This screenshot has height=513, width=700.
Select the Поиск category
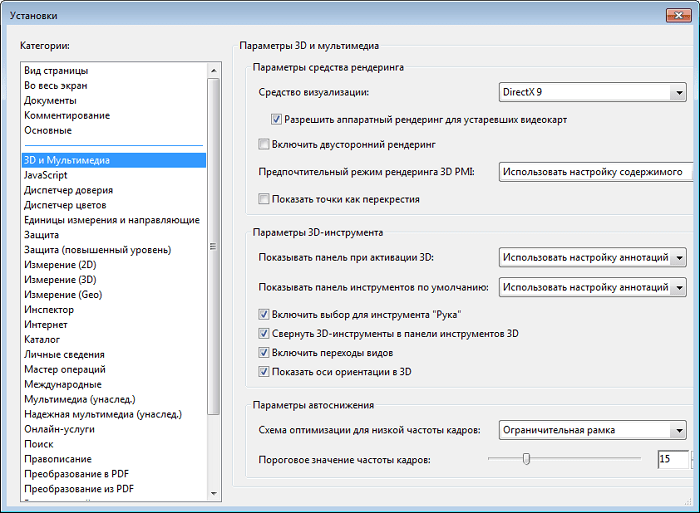(114, 444)
